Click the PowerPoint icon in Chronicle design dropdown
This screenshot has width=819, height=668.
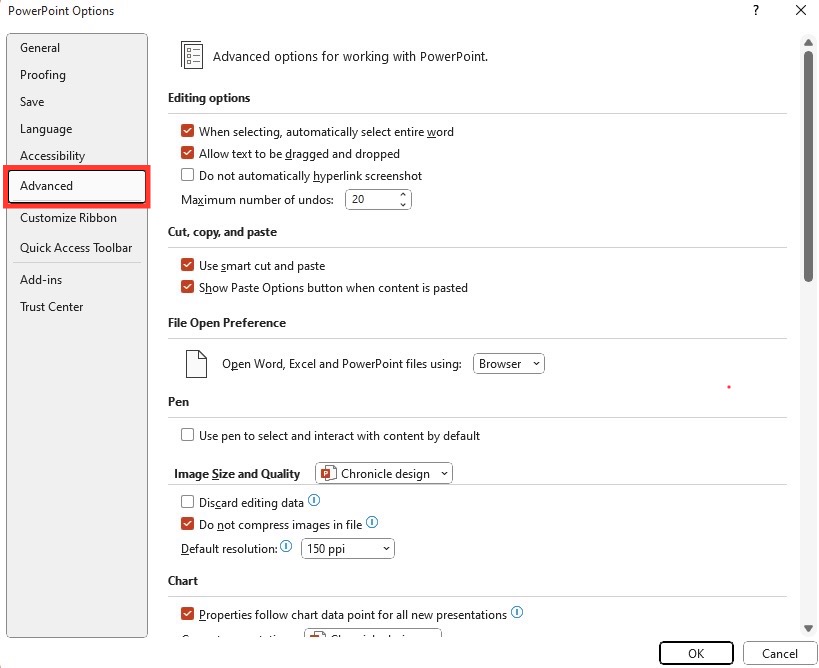tap(328, 473)
